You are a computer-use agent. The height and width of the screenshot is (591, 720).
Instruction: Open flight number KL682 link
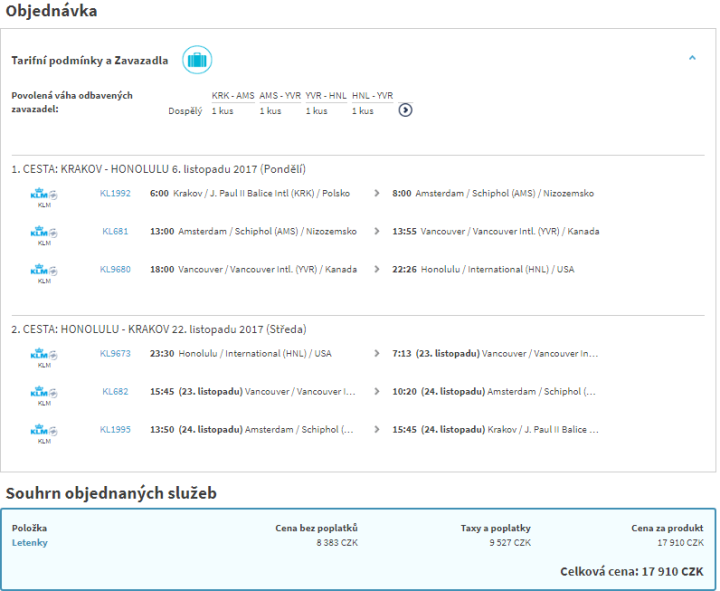click(x=115, y=391)
